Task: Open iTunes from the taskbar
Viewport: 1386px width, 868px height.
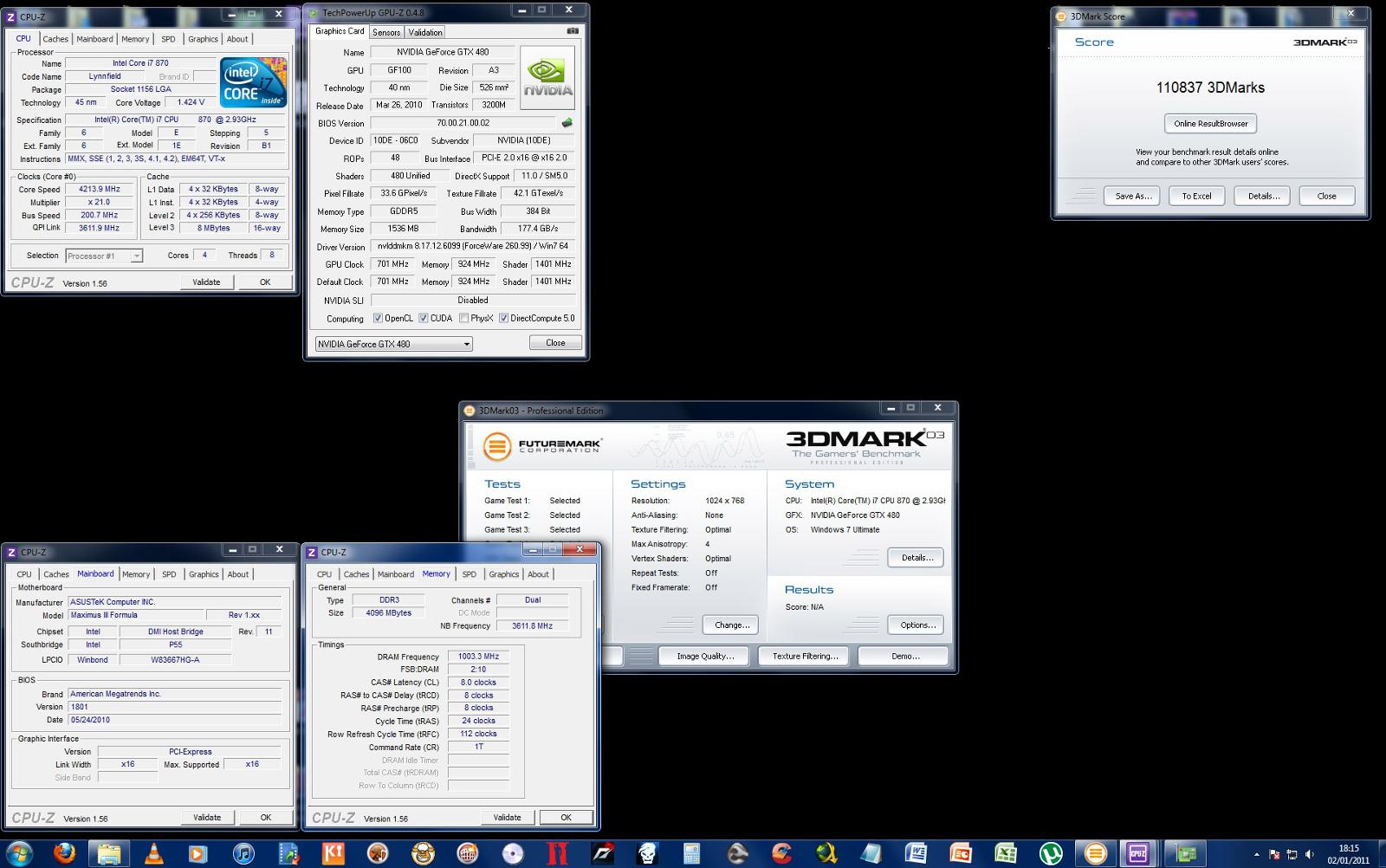Action: (243, 853)
